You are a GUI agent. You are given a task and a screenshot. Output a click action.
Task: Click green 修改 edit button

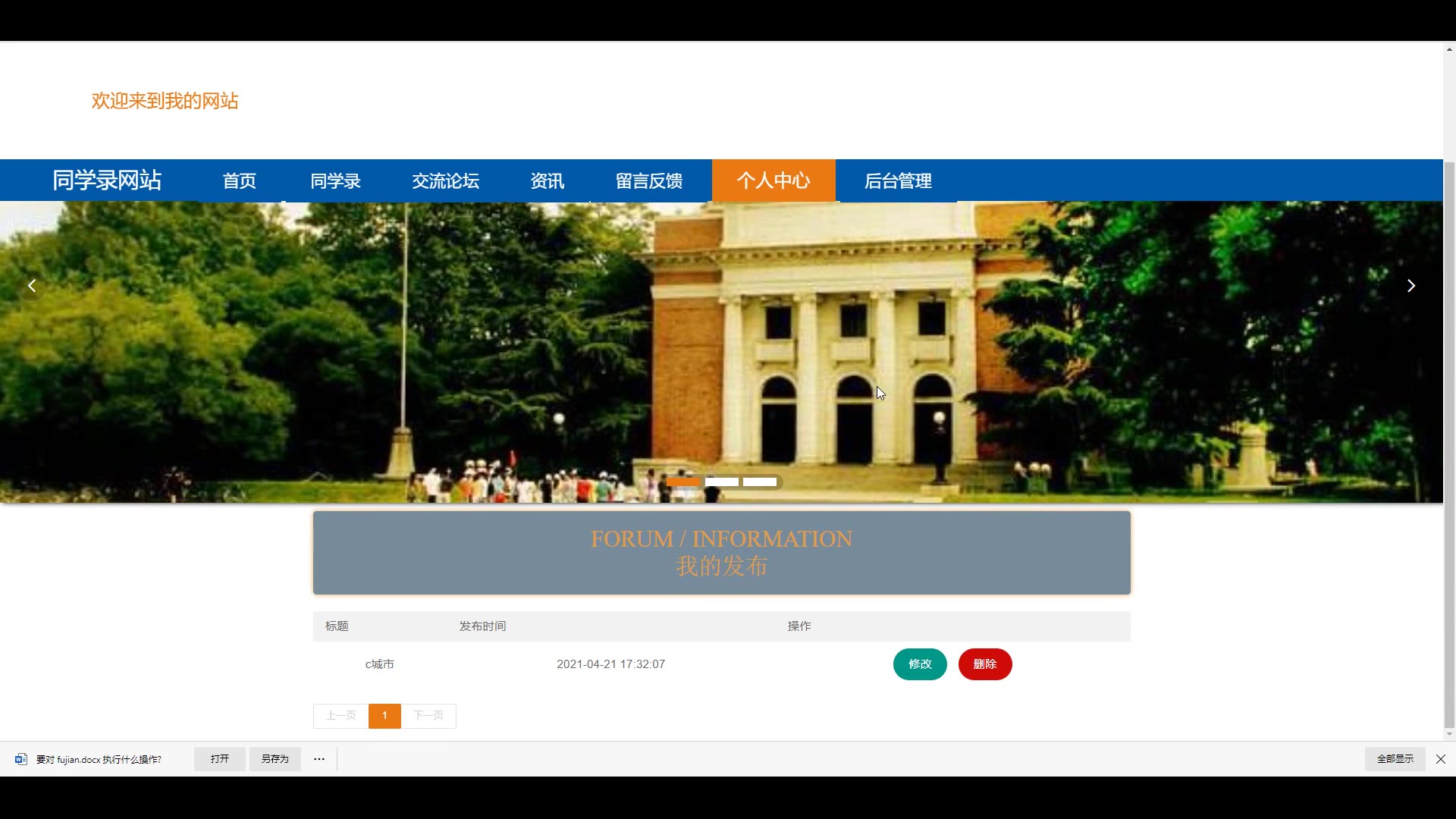pos(920,664)
